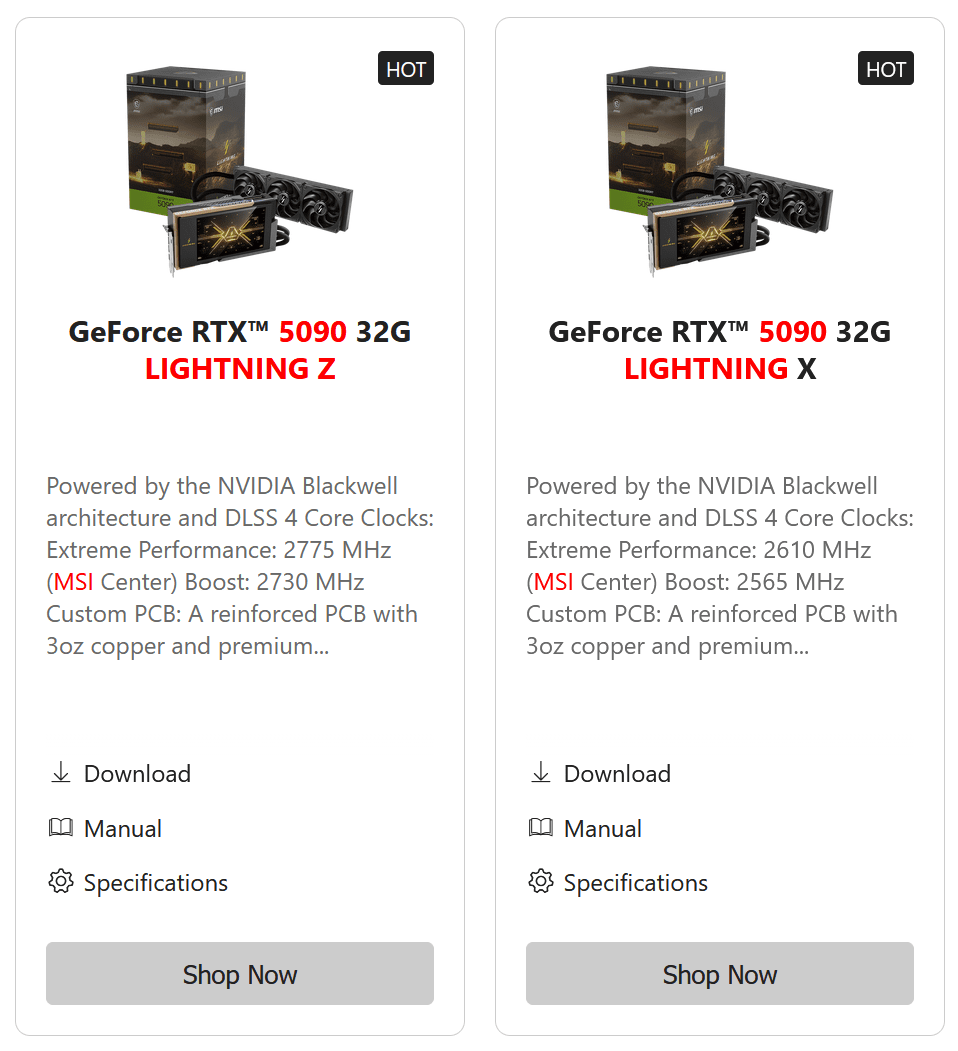The image size is (958, 1051).
Task: Open Manual link for LIGHTNING Z
Action: click(123, 829)
